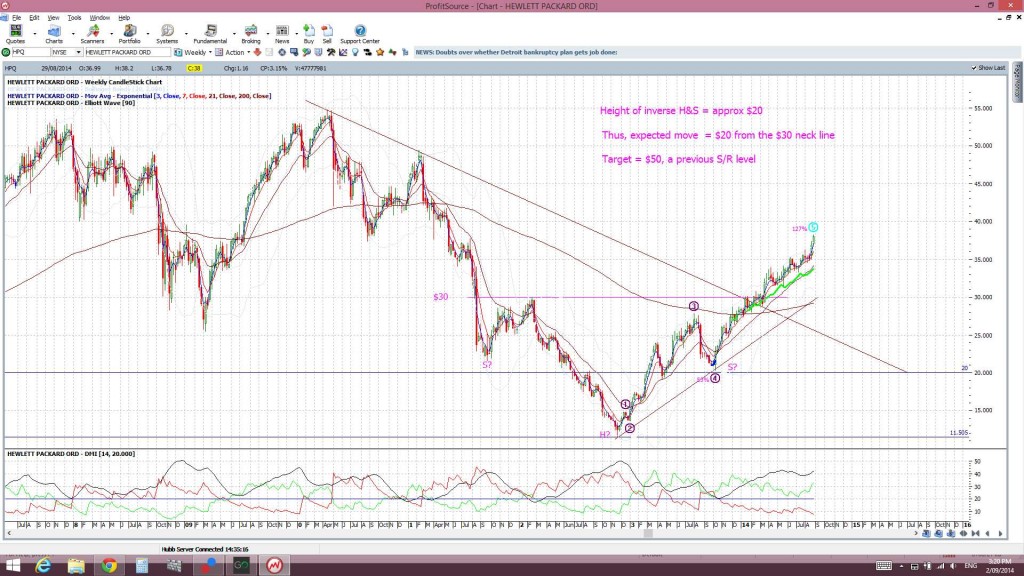Click the green go icon beside HPQ
Viewport: 1024px width, 576px height.
coord(6,52)
